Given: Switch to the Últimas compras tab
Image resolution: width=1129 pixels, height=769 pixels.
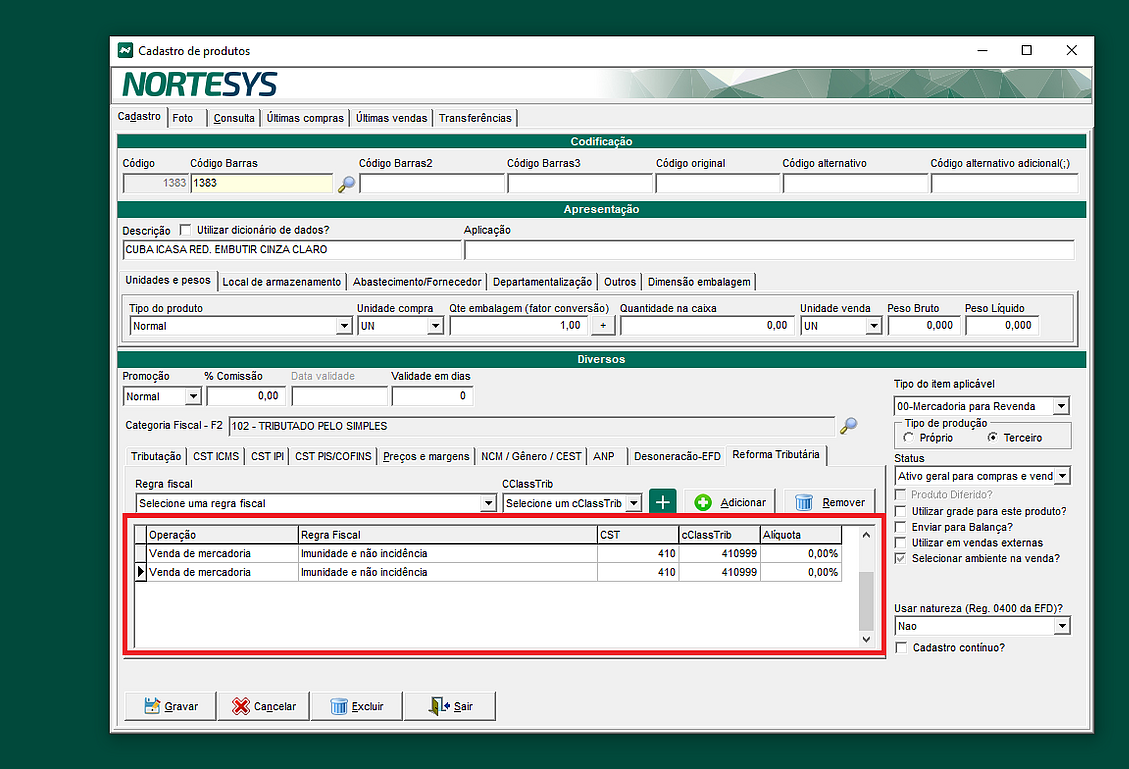Looking at the screenshot, I should pyautogui.click(x=305, y=118).
